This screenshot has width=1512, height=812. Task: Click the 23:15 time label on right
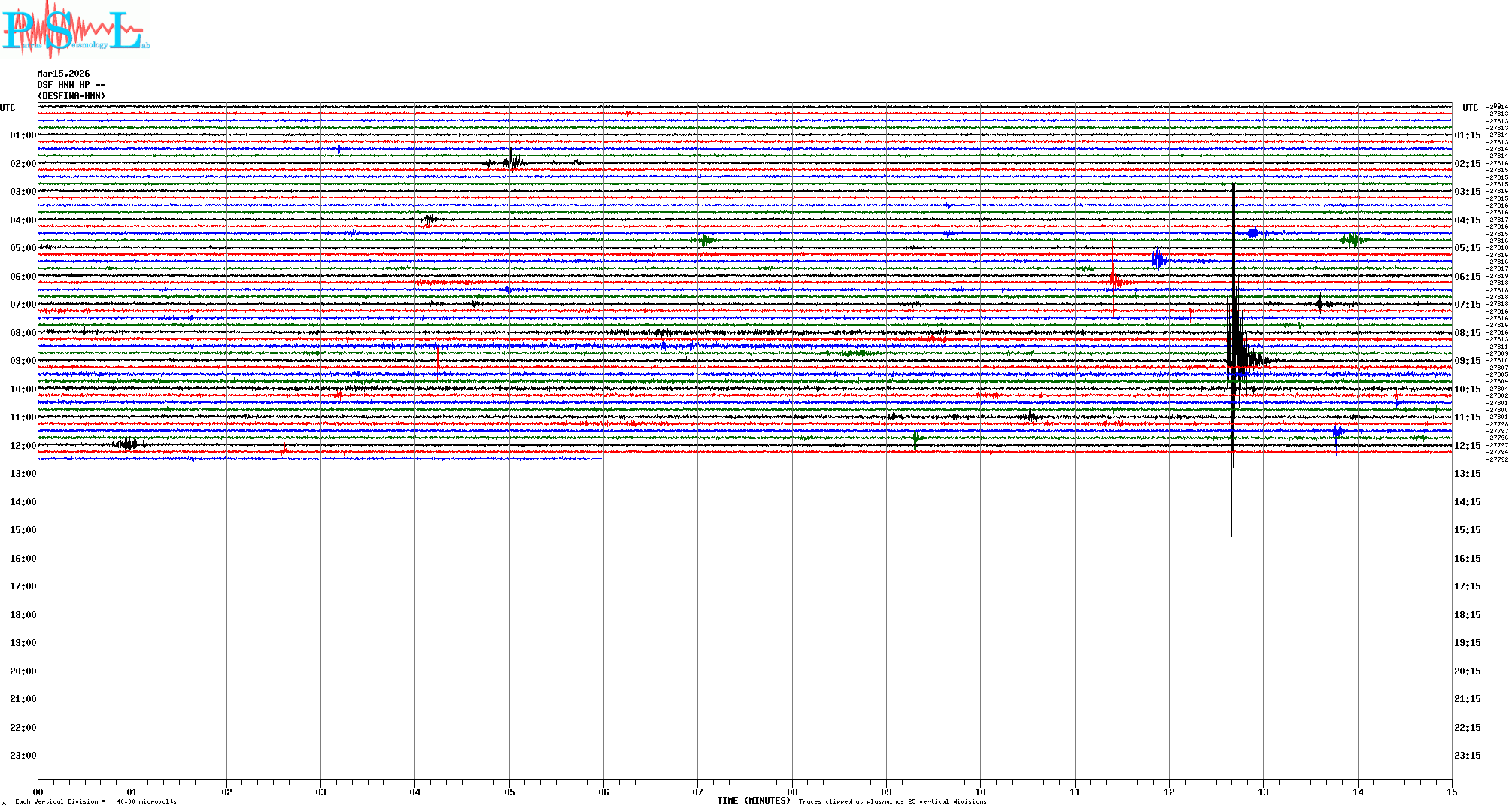tap(1467, 756)
